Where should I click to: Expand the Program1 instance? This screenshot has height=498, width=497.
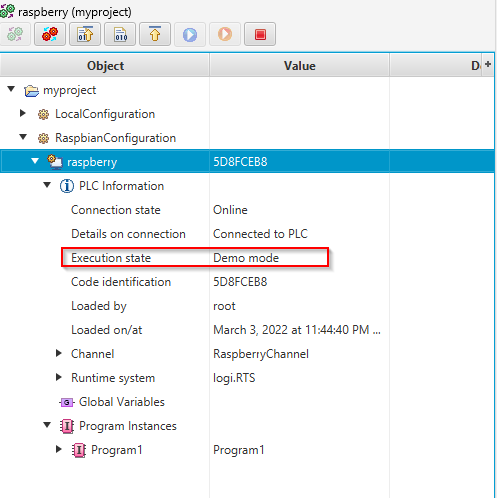click(x=59, y=449)
